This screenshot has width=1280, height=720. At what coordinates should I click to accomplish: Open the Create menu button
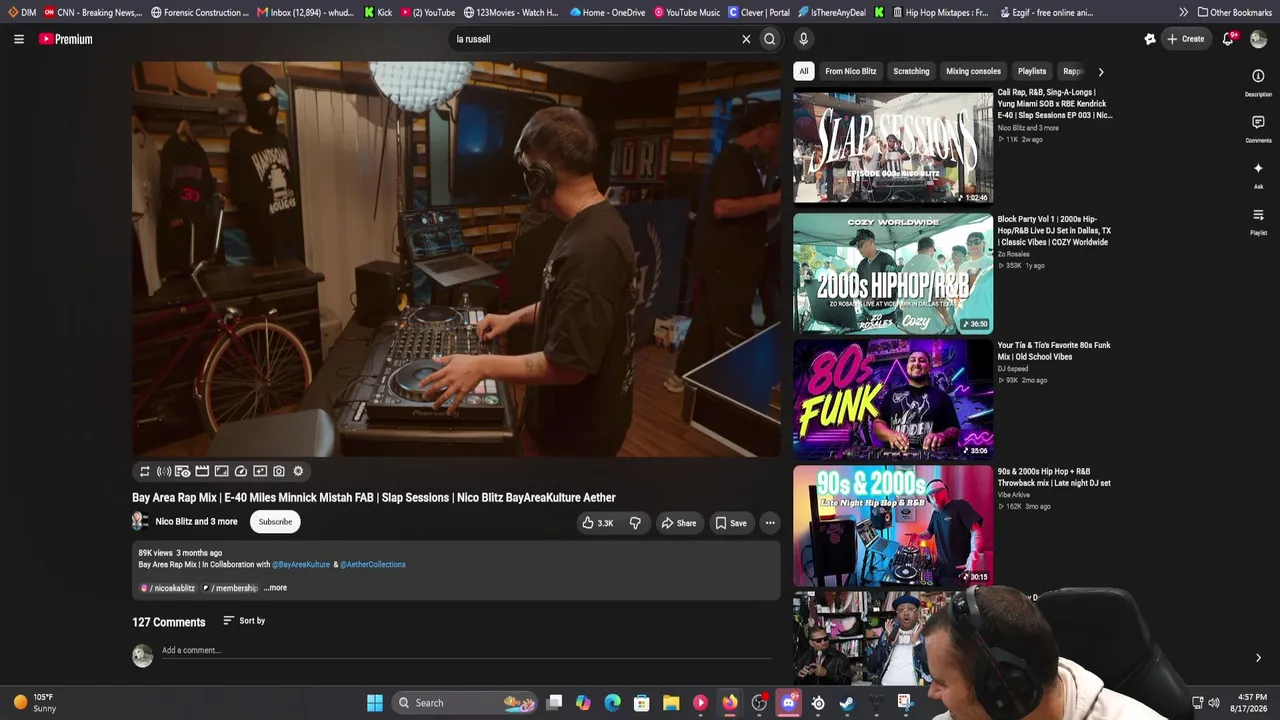point(1185,39)
